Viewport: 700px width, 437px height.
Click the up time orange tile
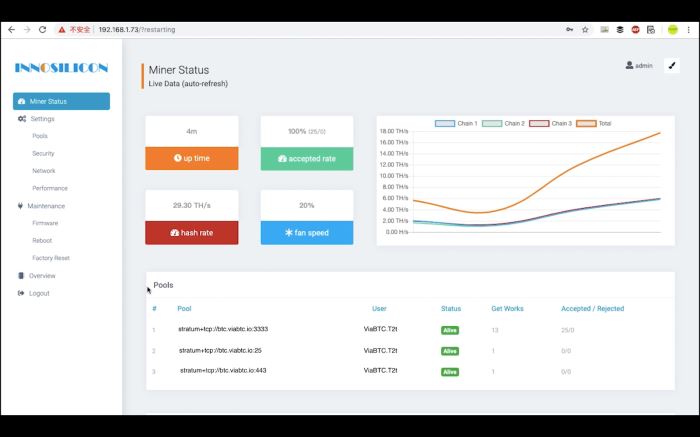coord(192,158)
